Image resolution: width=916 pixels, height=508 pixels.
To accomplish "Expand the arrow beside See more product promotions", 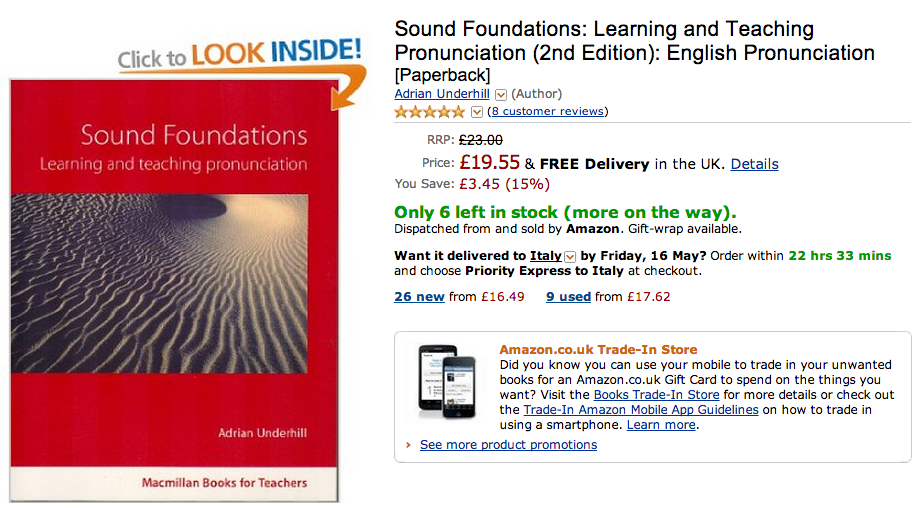I will coord(409,445).
